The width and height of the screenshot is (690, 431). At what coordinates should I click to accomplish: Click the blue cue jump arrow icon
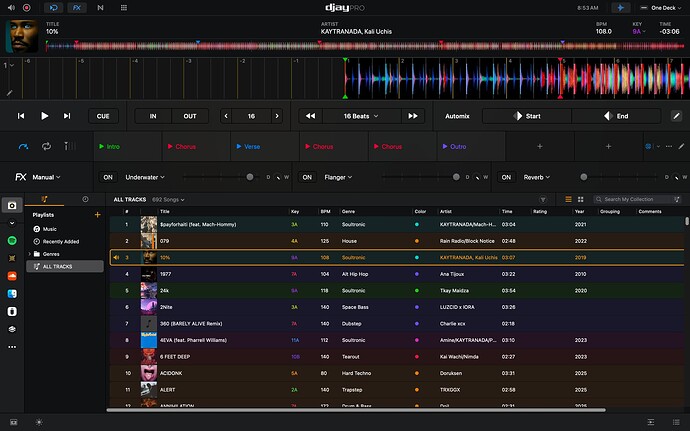click(24, 146)
